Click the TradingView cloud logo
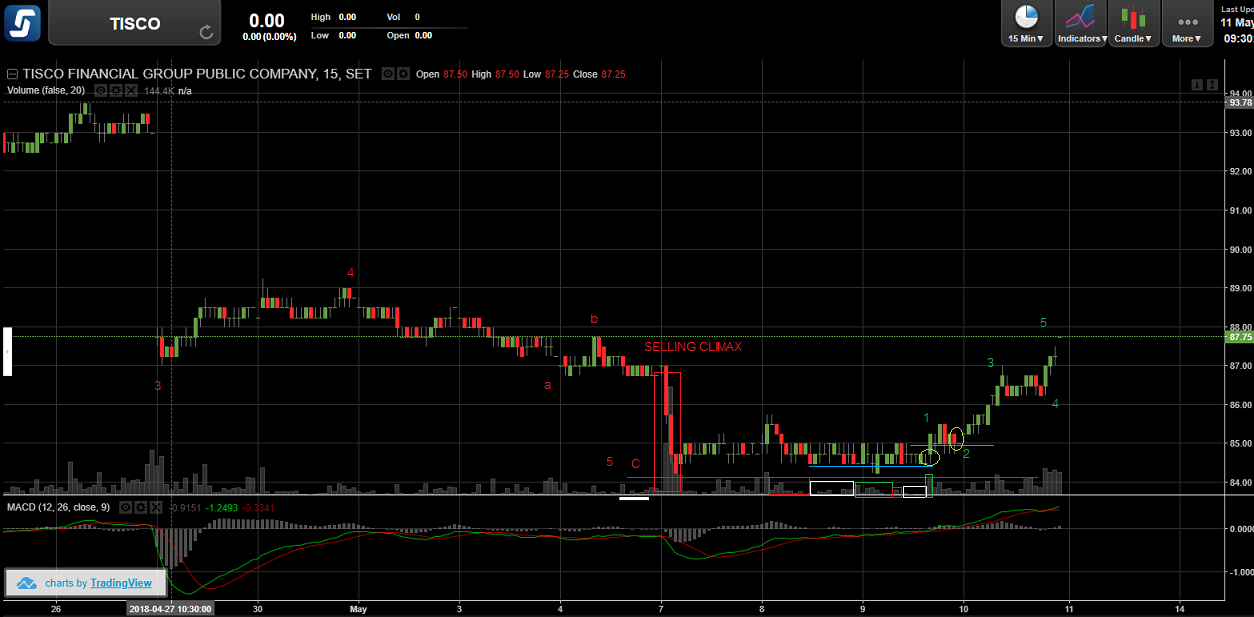Image resolution: width=1254 pixels, height=617 pixels. coord(27,582)
